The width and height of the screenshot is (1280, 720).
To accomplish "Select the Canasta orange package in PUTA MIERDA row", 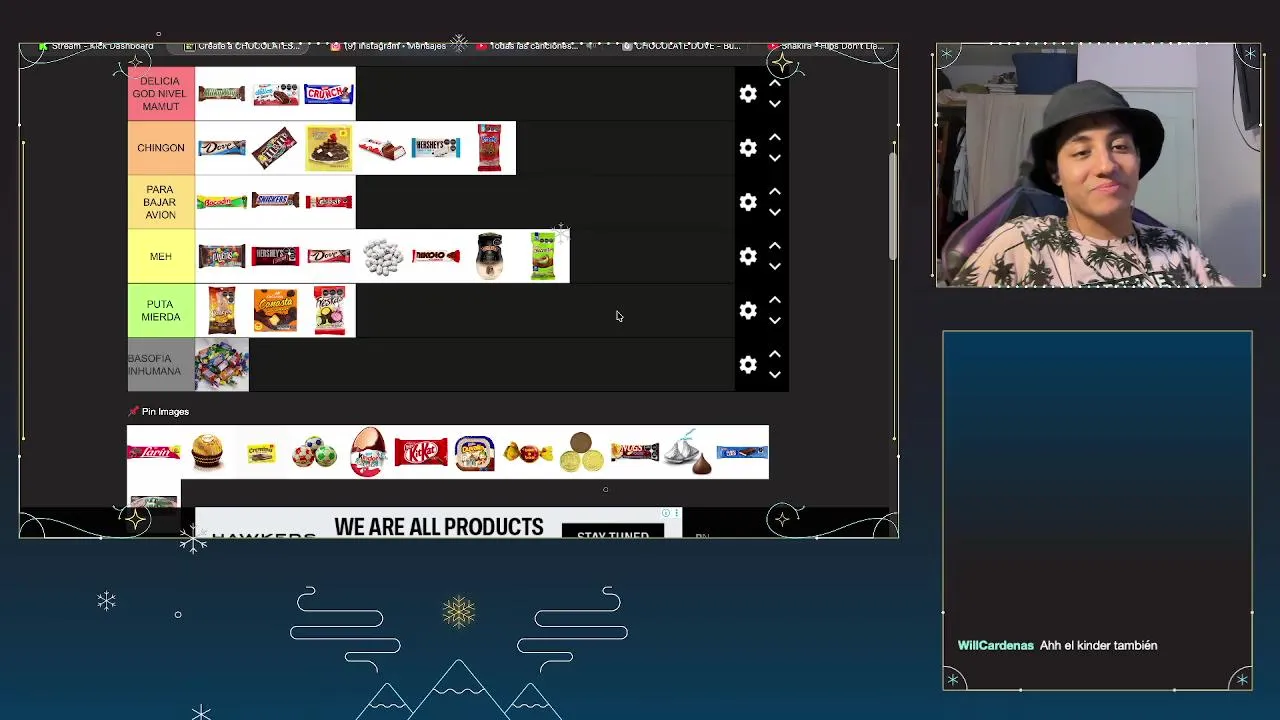I will click(275, 311).
